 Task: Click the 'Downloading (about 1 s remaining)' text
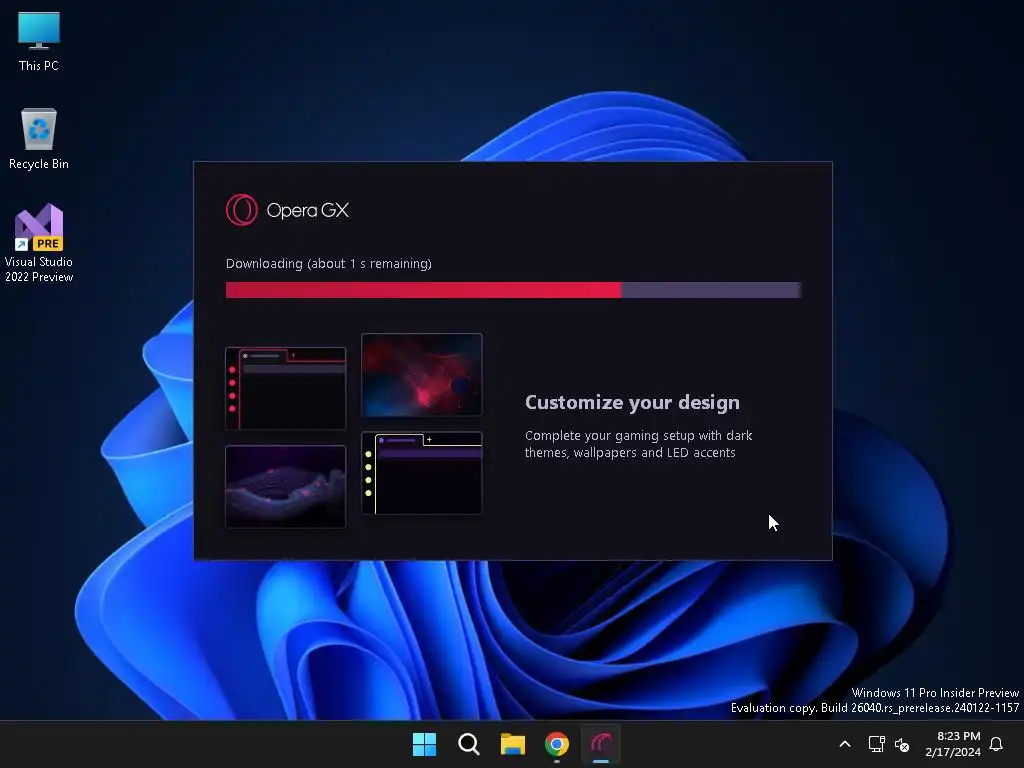coord(328,263)
